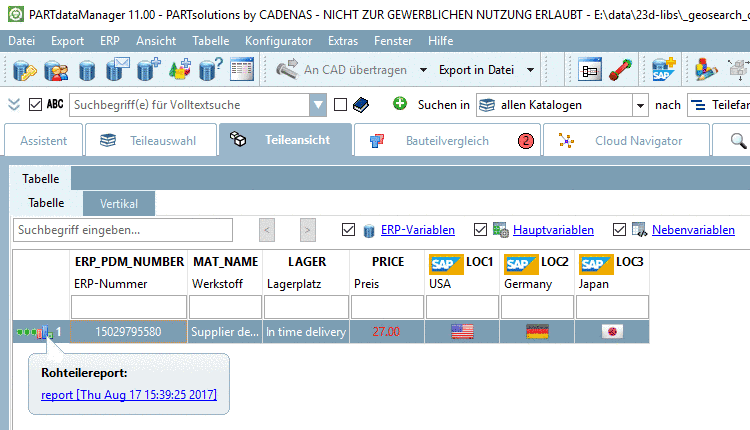Viewport: 750px width, 430px height.
Task: Click the red badge 2 on Bauteilvergleich
Action: (x=526, y=141)
